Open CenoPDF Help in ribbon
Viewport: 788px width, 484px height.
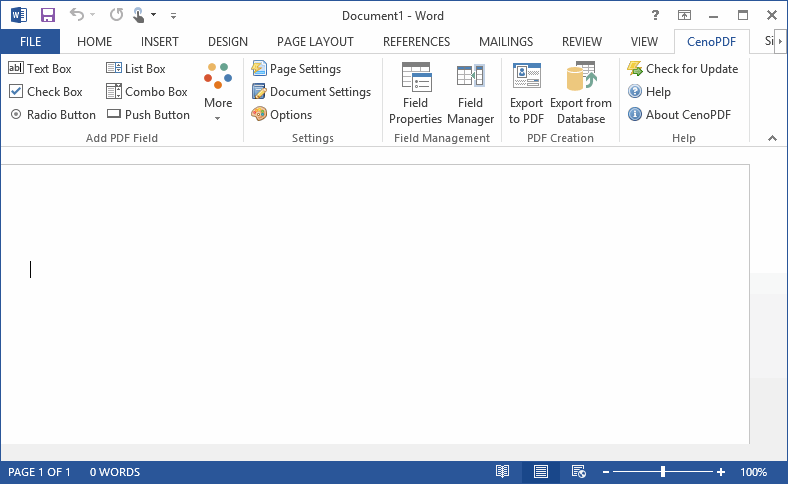click(x=649, y=91)
